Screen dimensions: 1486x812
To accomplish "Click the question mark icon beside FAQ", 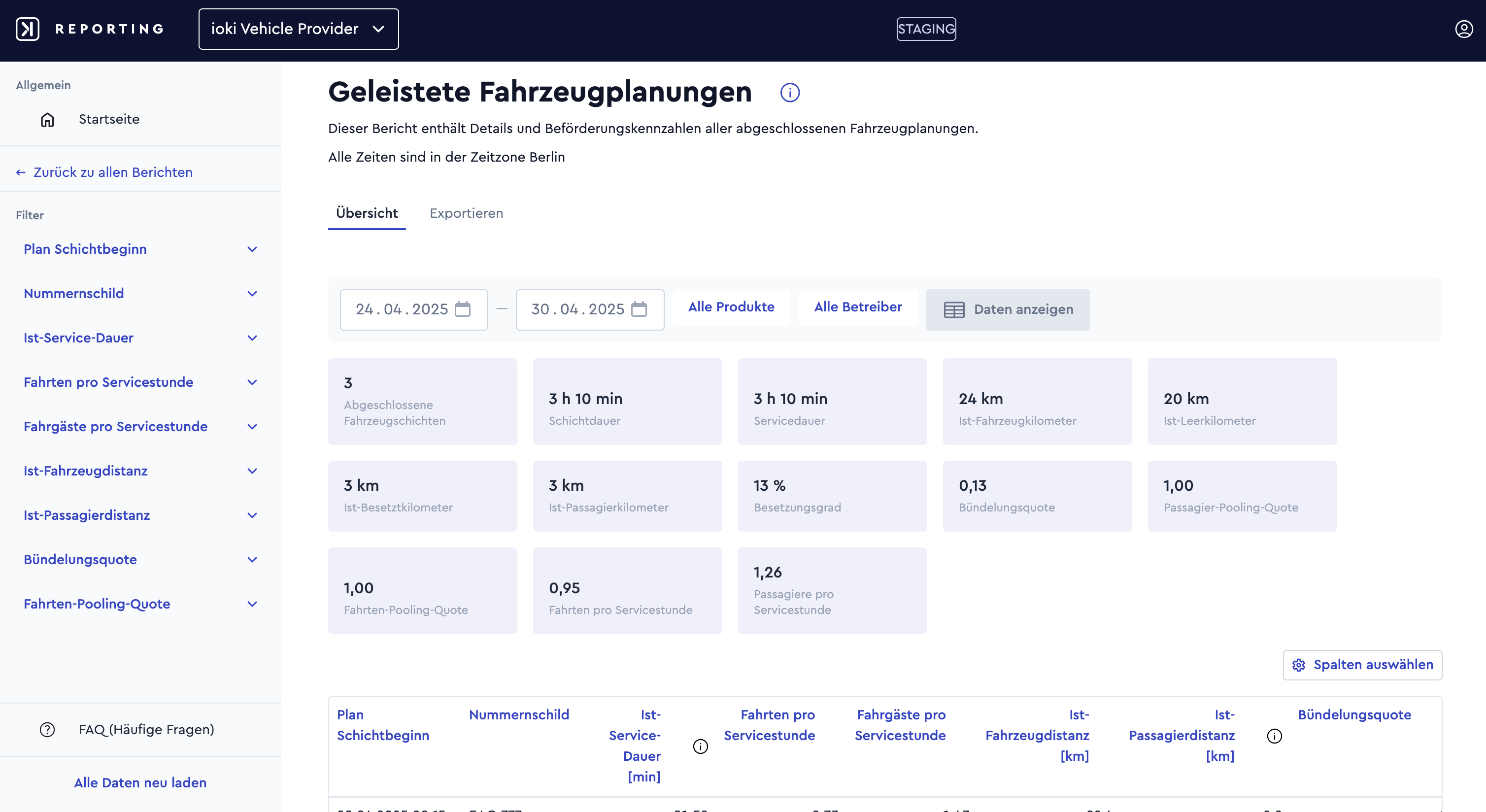I will point(47,730).
